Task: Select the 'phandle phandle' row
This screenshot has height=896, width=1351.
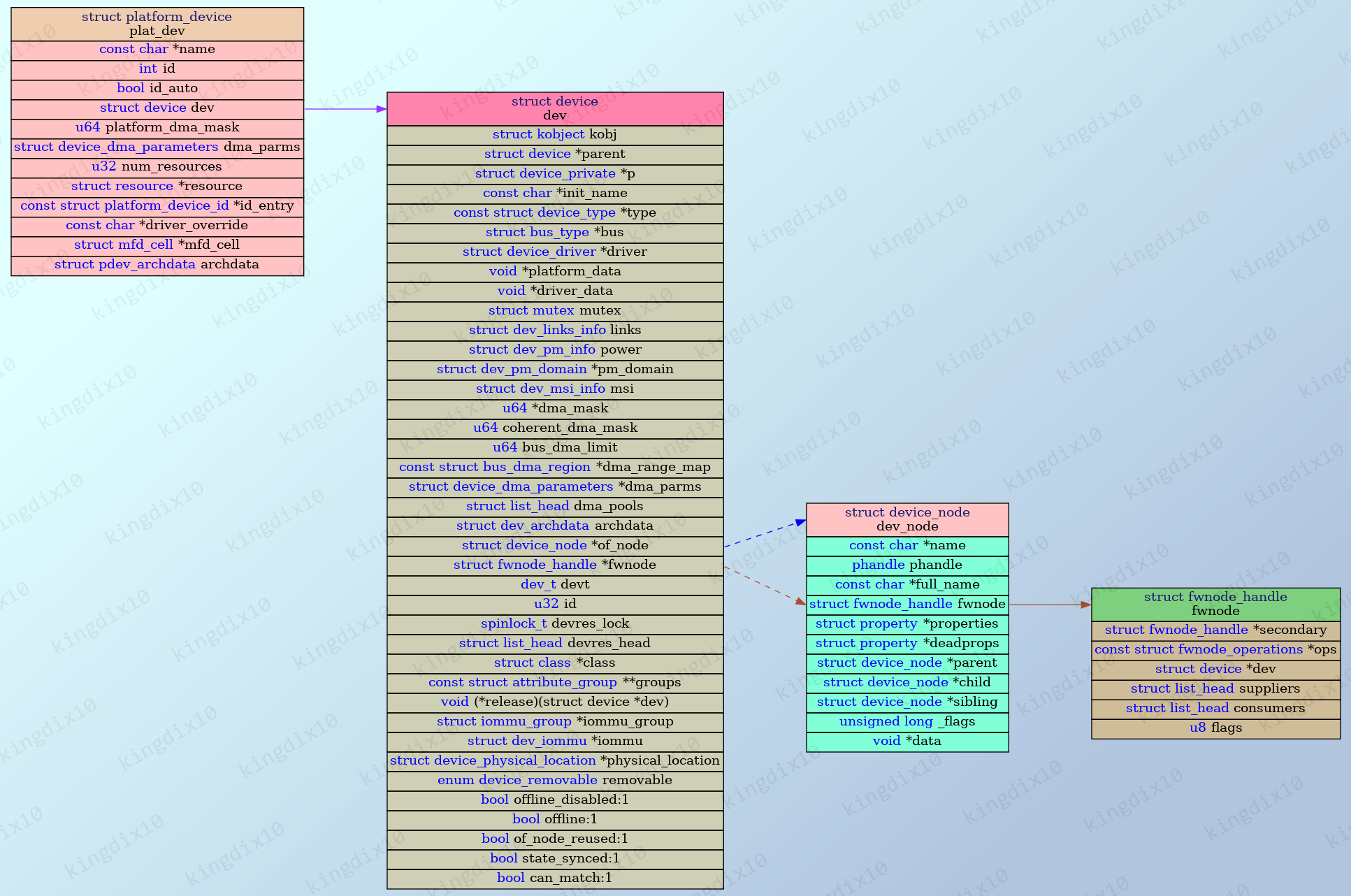Action: point(907,566)
